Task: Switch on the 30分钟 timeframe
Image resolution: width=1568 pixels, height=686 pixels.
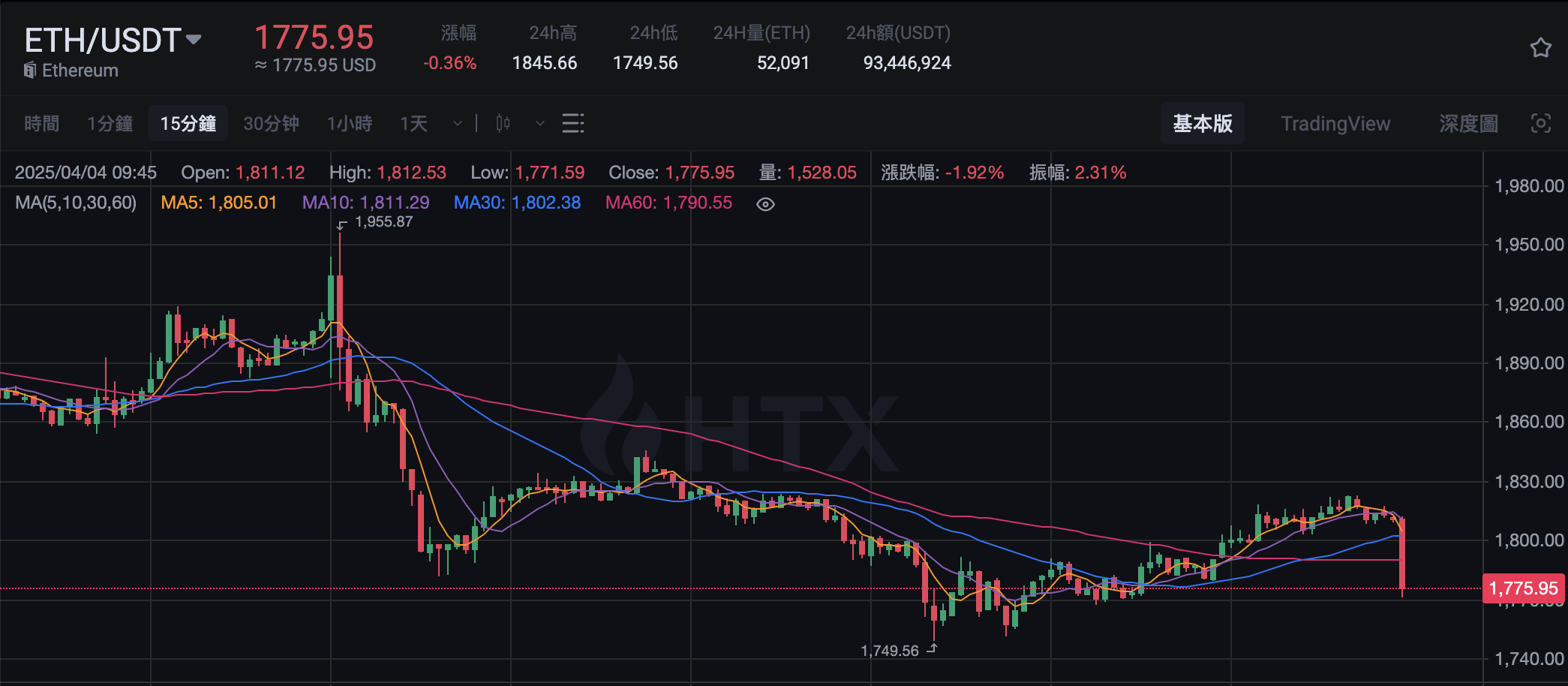Action: click(x=272, y=123)
